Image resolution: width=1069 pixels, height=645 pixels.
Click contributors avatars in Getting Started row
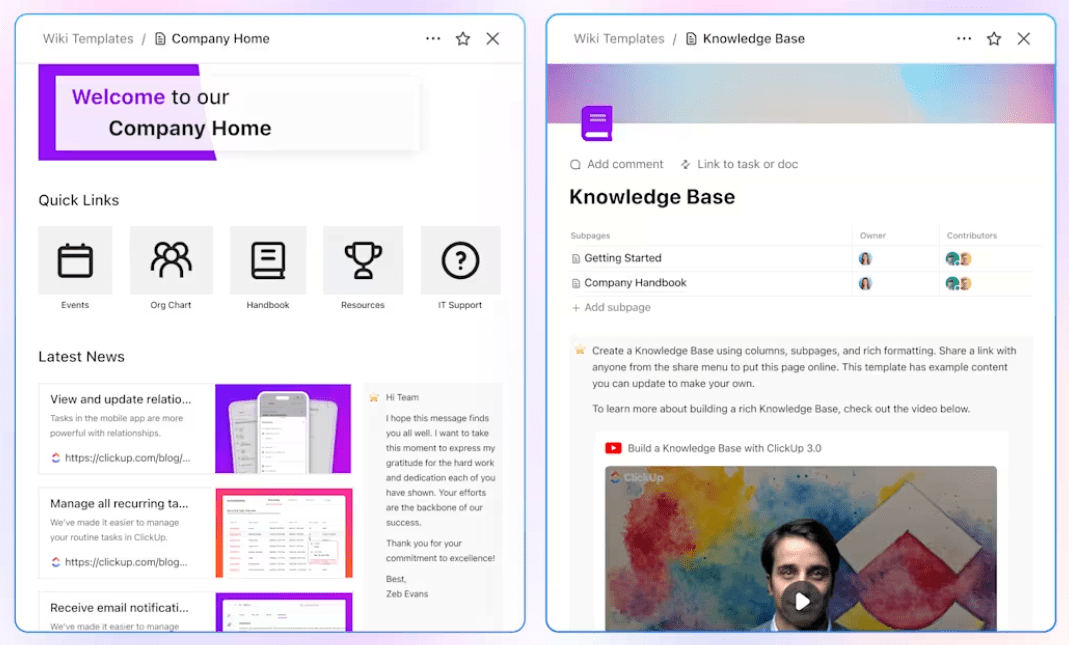coord(959,258)
